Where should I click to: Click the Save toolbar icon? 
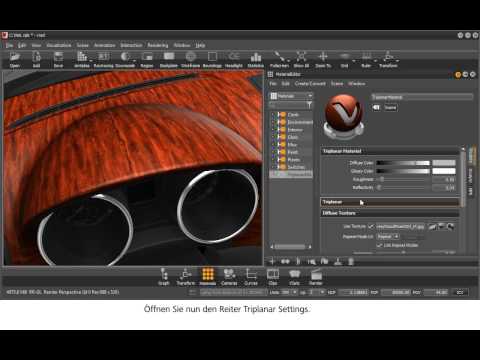58,60
